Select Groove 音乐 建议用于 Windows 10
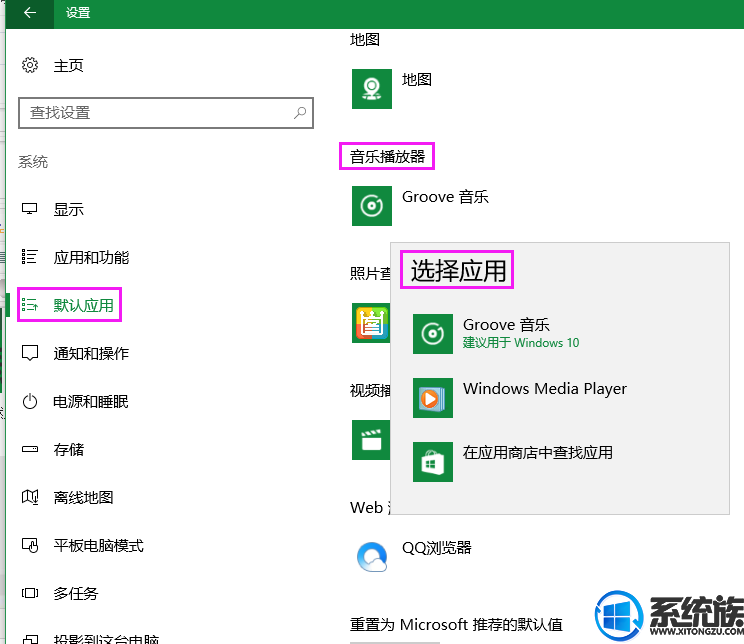744x644 pixels. click(x=521, y=334)
